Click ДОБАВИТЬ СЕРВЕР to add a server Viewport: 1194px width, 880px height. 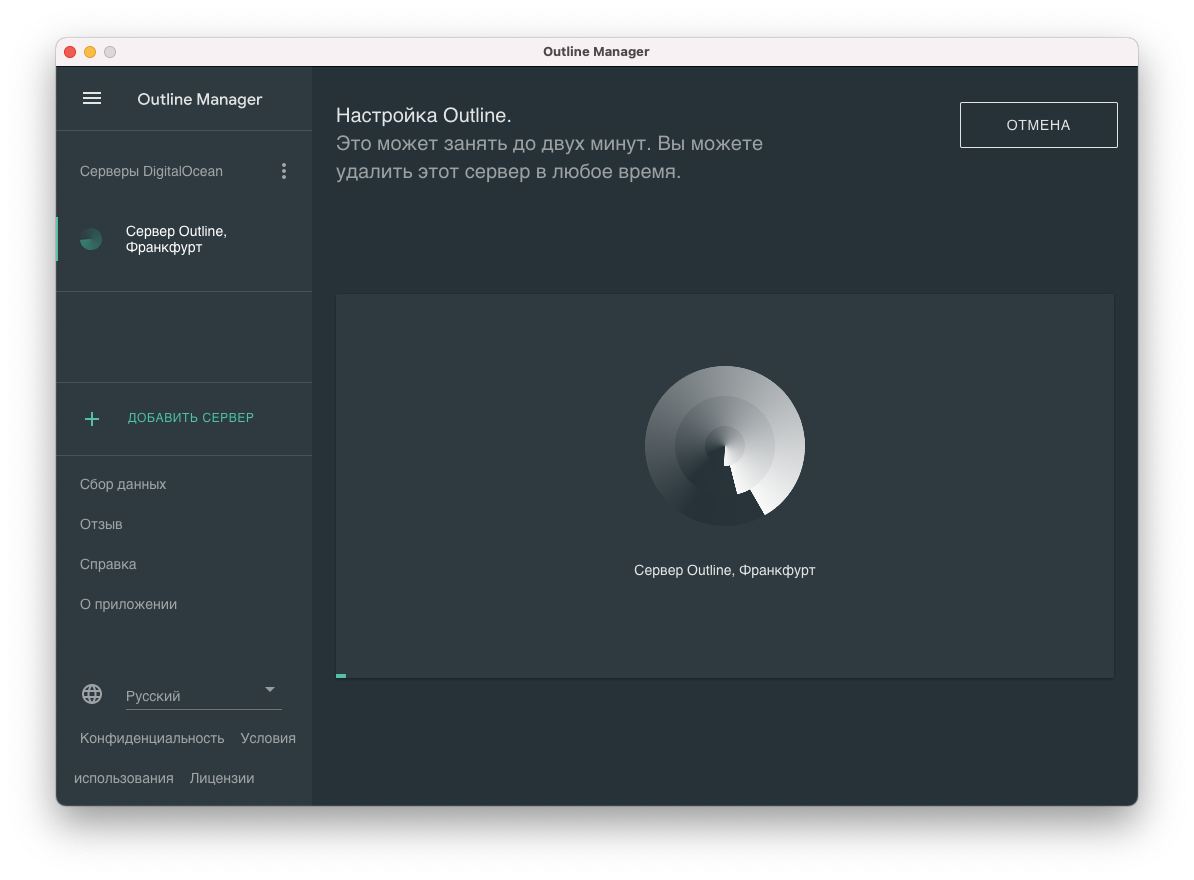(x=190, y=418)
